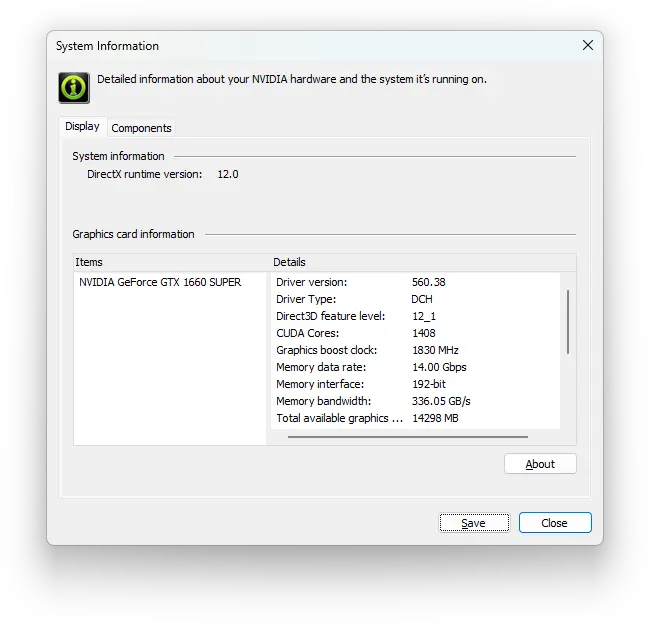The image size is (649, 625).
Task: Click the Memory interface label
Action: click(x=320, y=384)
